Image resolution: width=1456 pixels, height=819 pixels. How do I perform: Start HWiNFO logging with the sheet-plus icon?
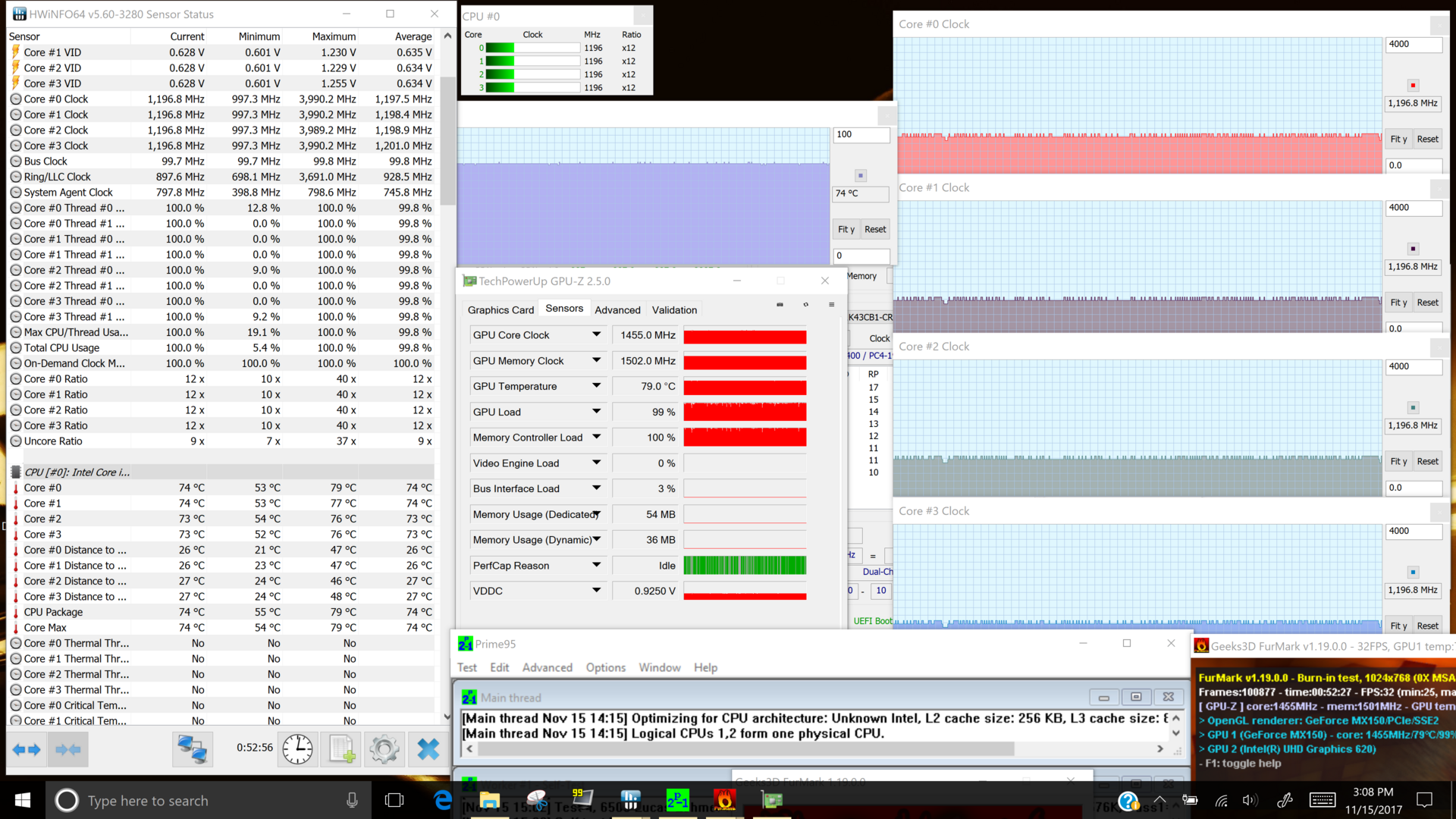[341, 750]
